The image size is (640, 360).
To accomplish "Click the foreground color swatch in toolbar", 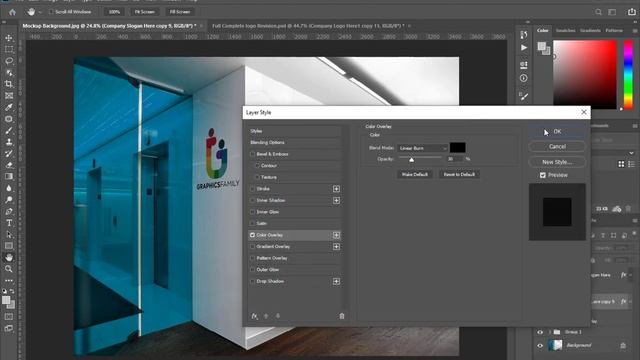I will pos(6,300).
